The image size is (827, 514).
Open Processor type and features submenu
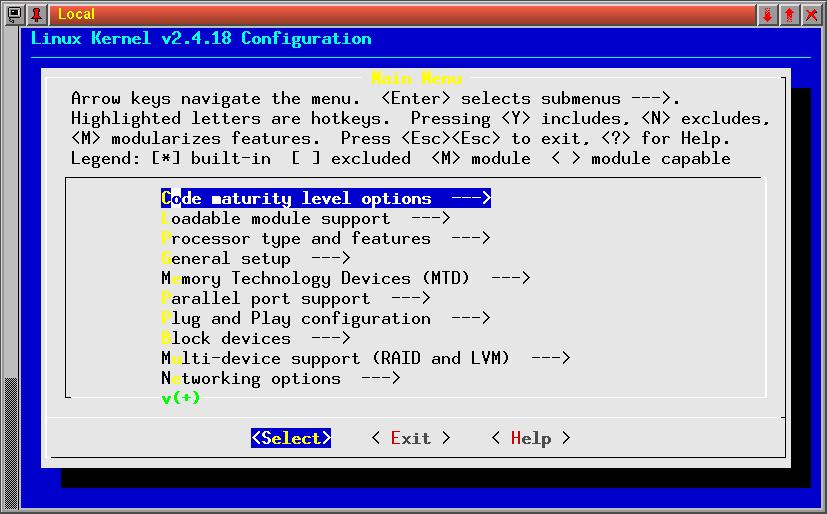click(326, 238)
